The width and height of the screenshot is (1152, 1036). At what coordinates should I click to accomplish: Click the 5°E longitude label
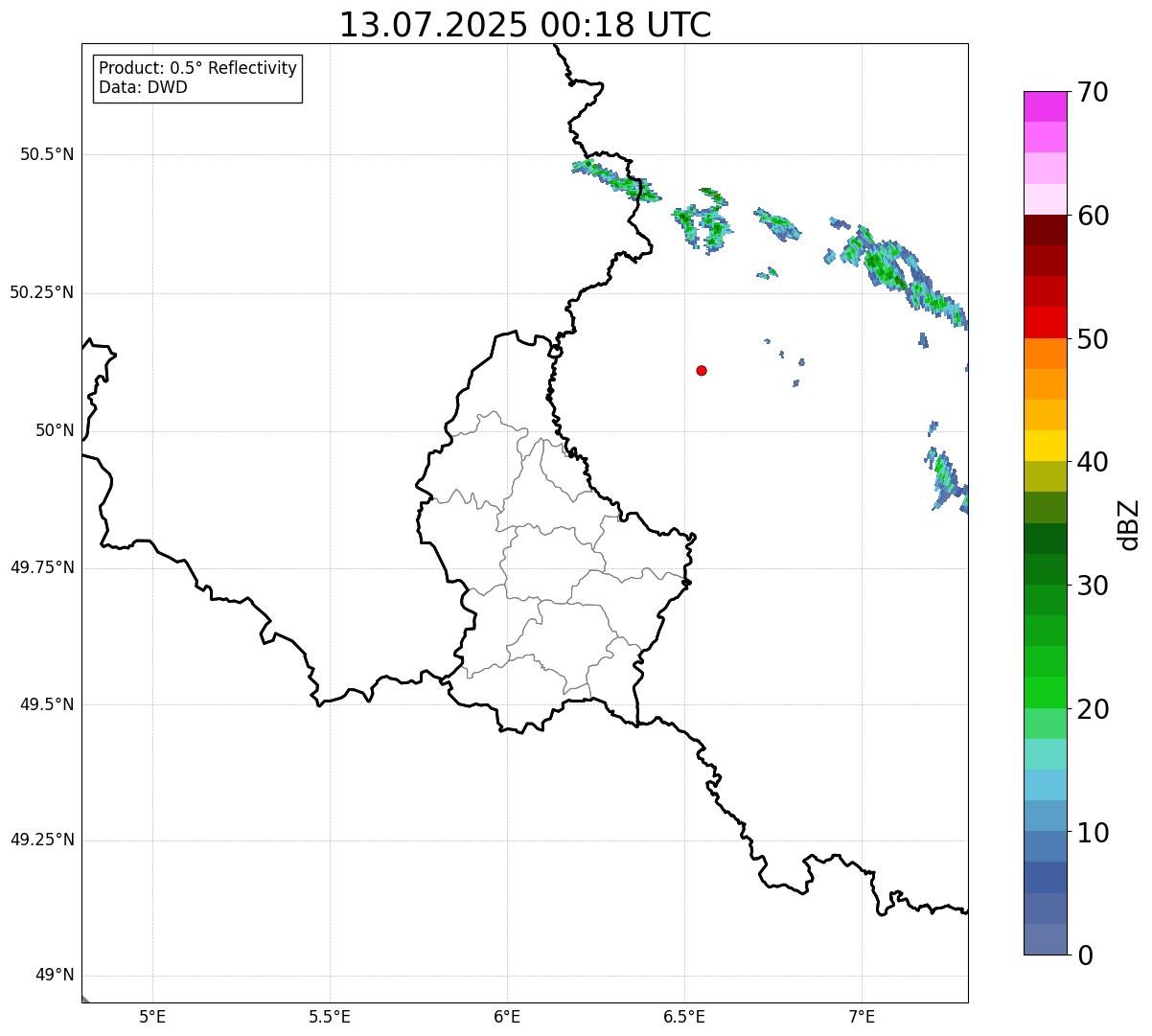pyautogui.click(x=152, y=1018)
